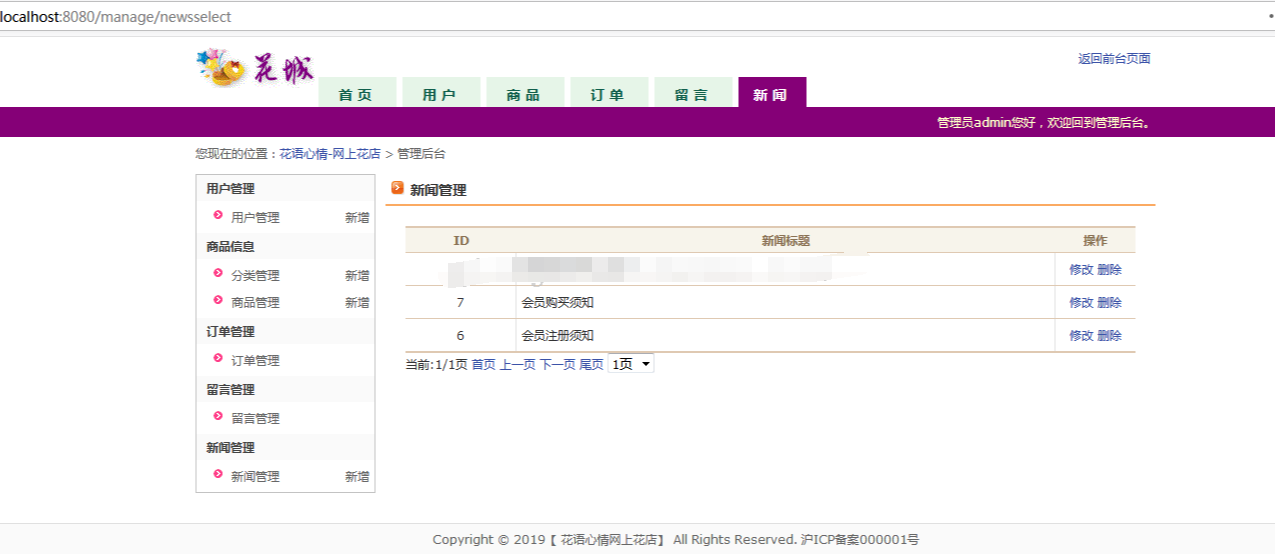
Task: Click the 新闻标题 column header
Action: coord(785,240)
